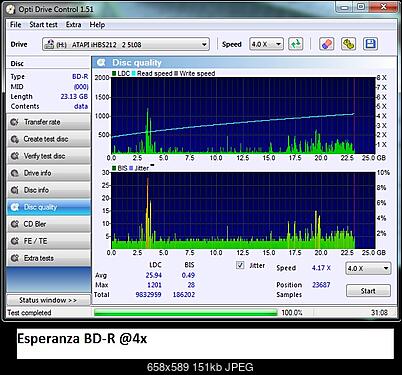Click the BIS max value 28

pos(191,285)
